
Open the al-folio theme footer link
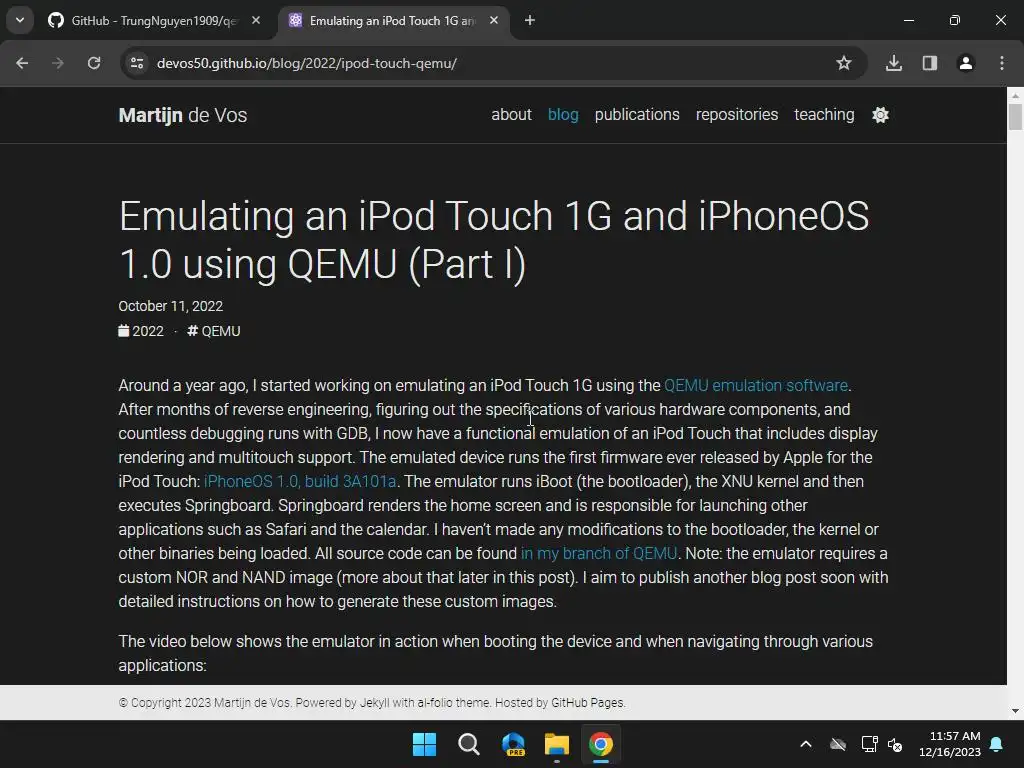click(x=453, y=703)
